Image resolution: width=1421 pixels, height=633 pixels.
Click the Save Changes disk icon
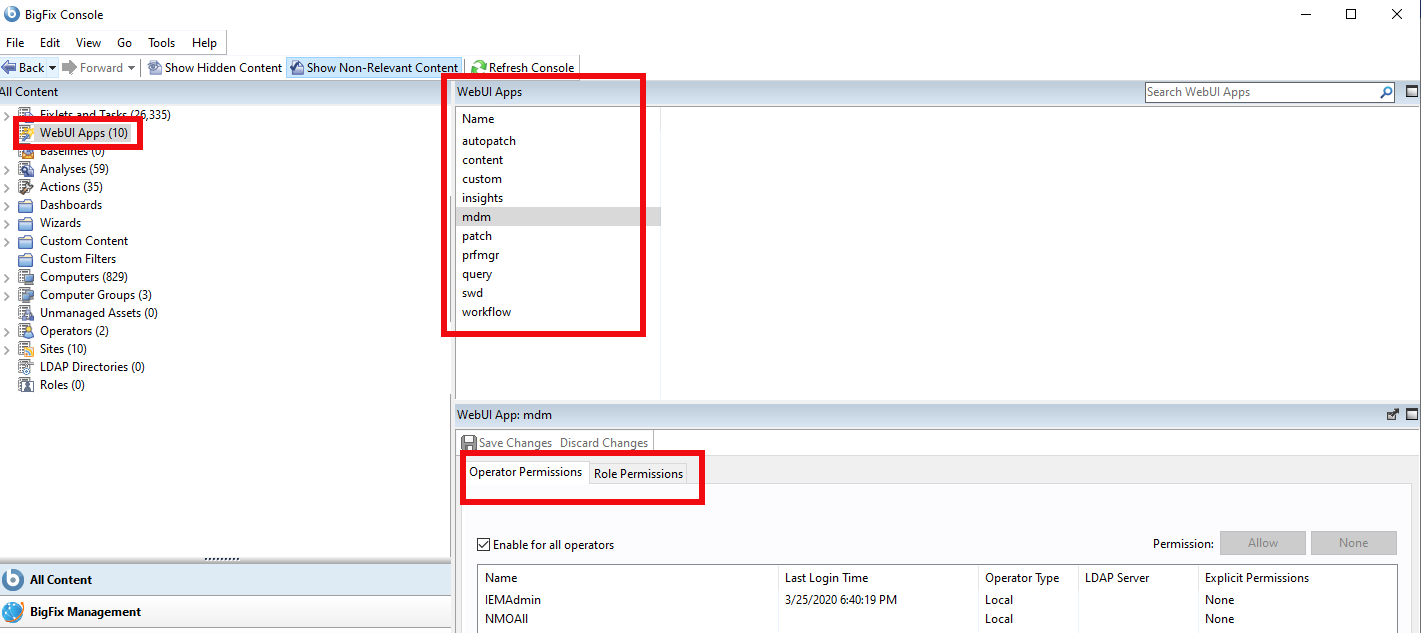click(x=470, y=442)
